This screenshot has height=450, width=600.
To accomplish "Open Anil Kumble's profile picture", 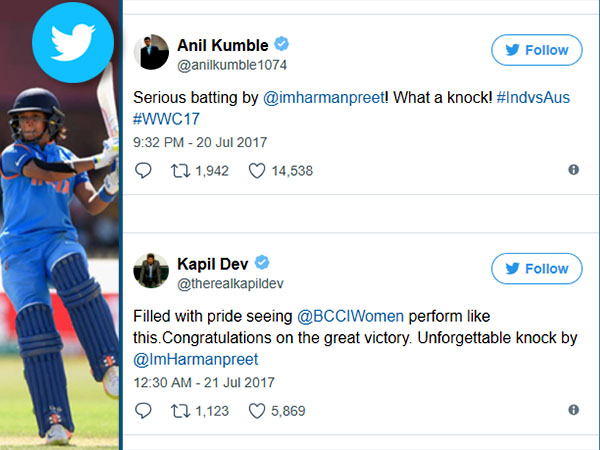I will coord(151,52).
